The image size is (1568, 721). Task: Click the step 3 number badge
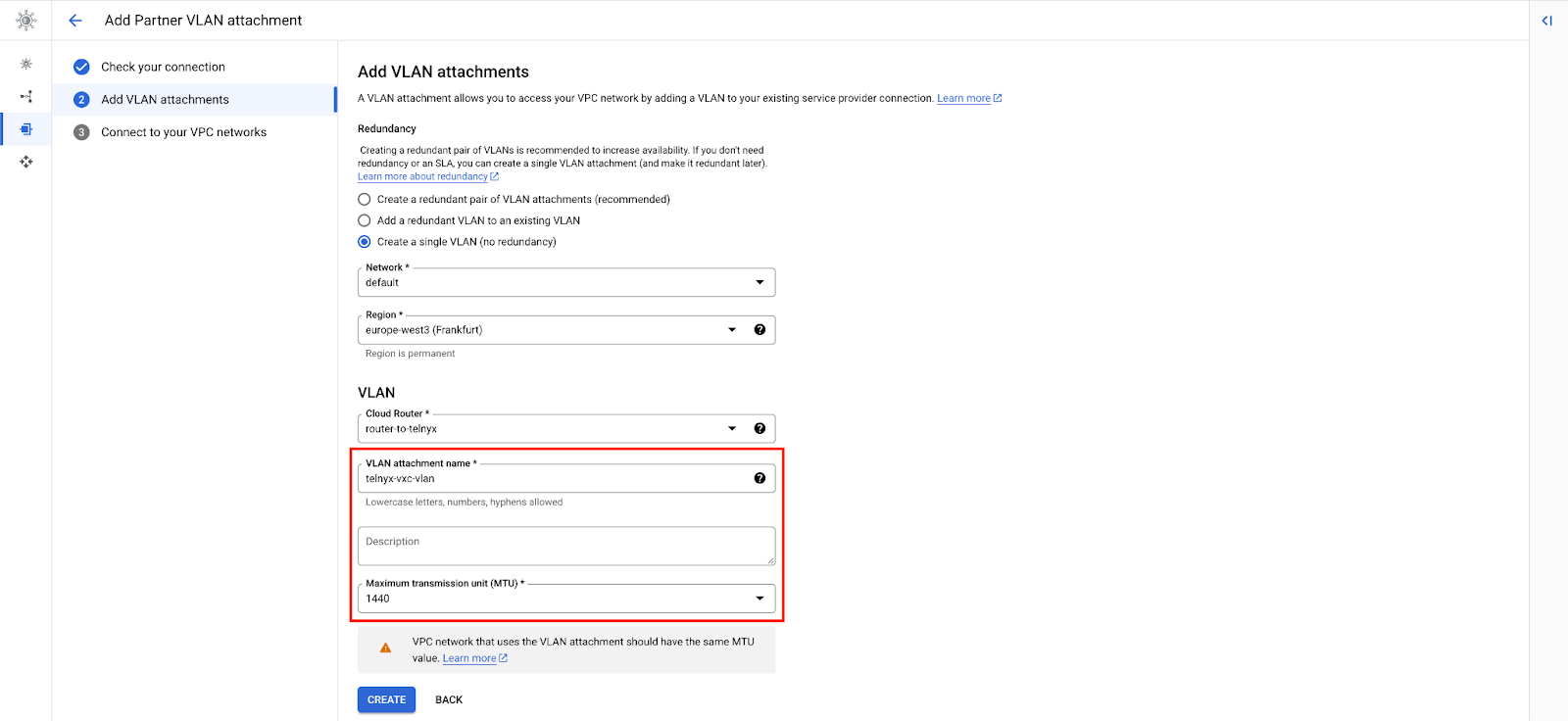[81, 132]
